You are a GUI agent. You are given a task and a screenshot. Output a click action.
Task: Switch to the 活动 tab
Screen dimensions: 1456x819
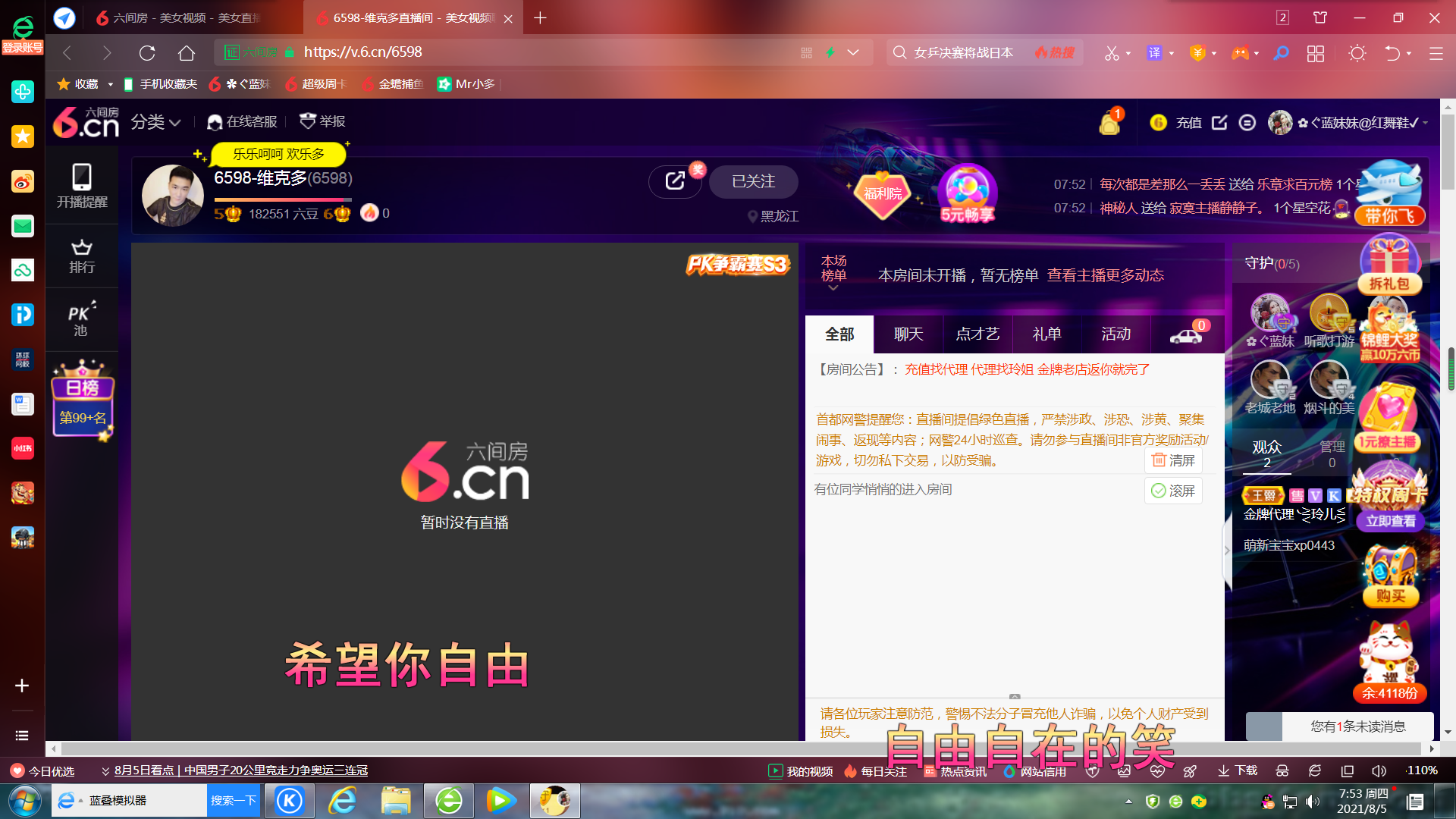[1116, 334]
